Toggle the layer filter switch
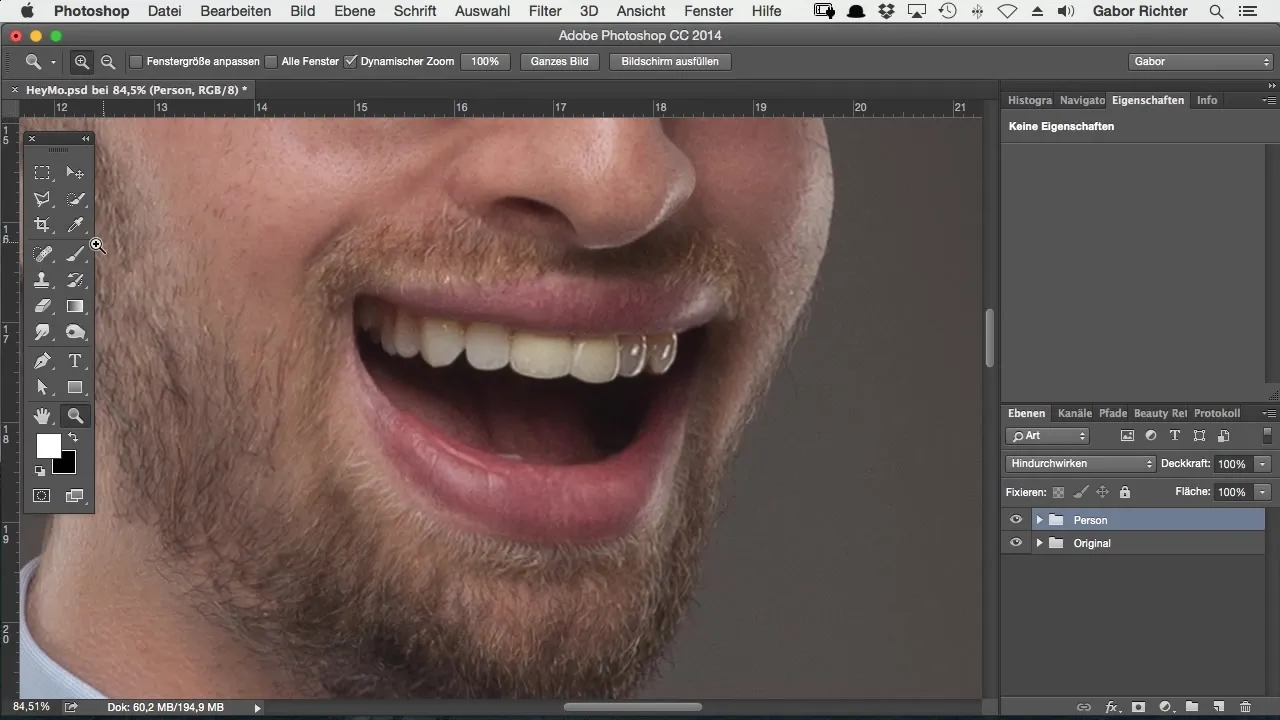 1268,436
